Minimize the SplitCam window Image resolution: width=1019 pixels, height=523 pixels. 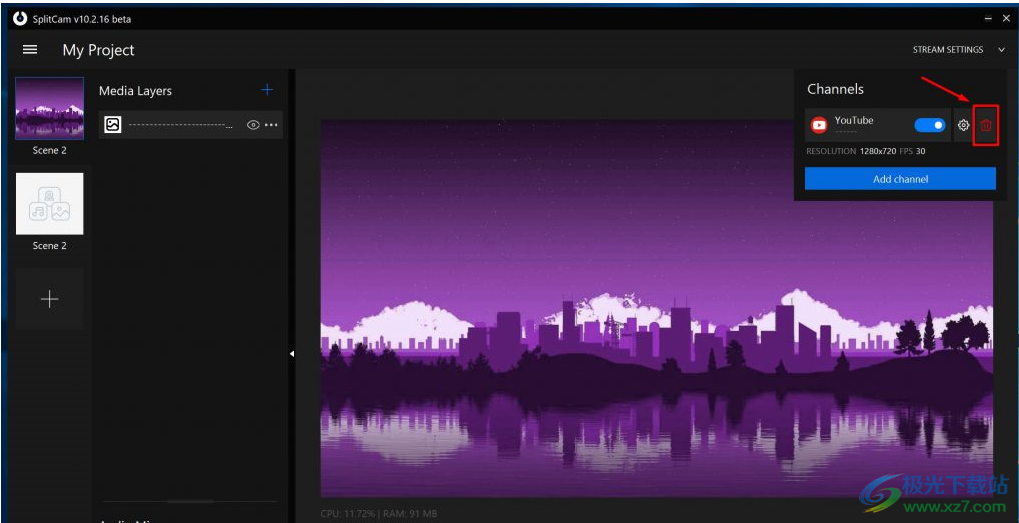(988, 19)
